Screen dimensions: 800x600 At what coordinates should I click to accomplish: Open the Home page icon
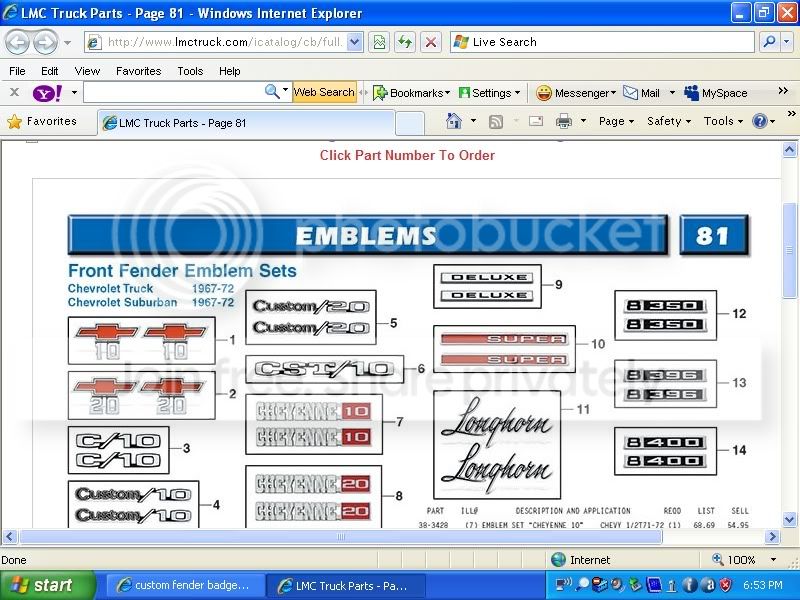point(454,121)
